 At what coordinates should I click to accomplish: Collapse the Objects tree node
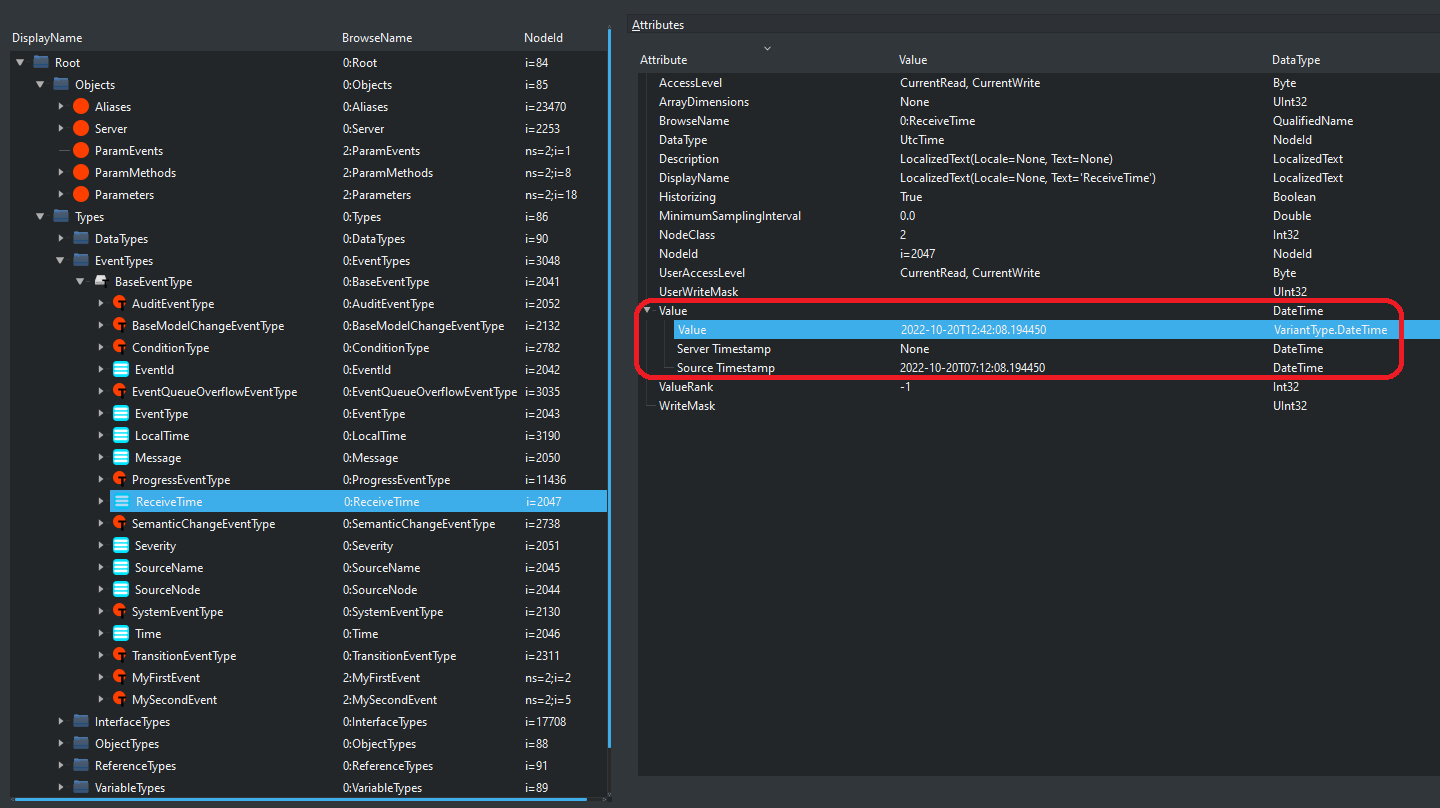(x=40, y=85)
